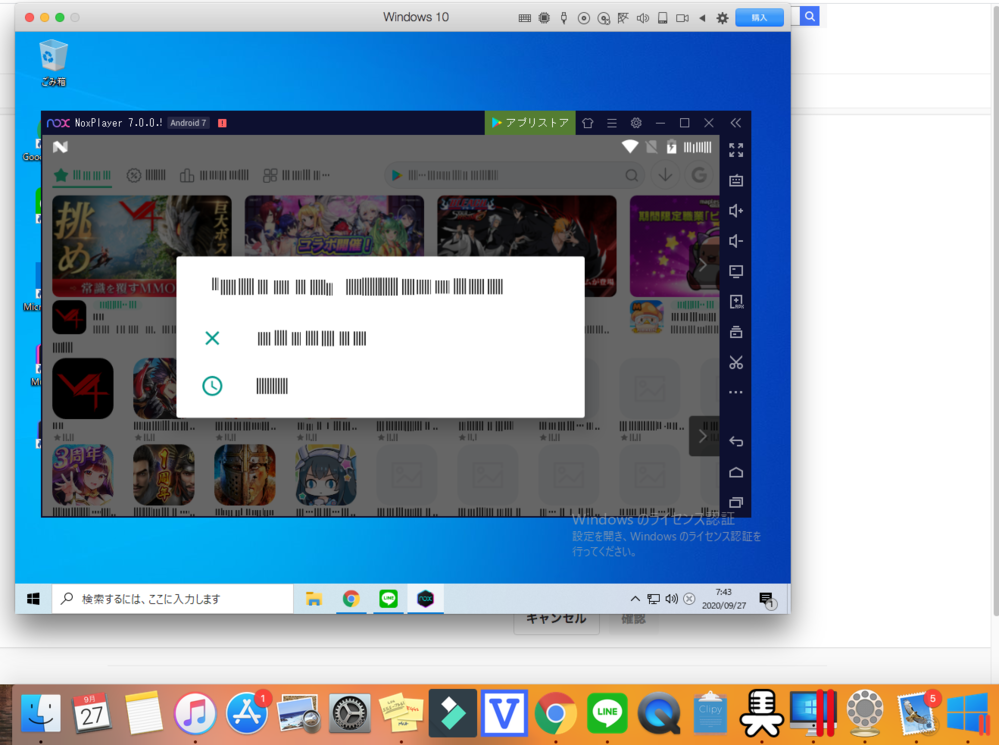Collapse Nox sidebar with double chevron

pos(736,123)
